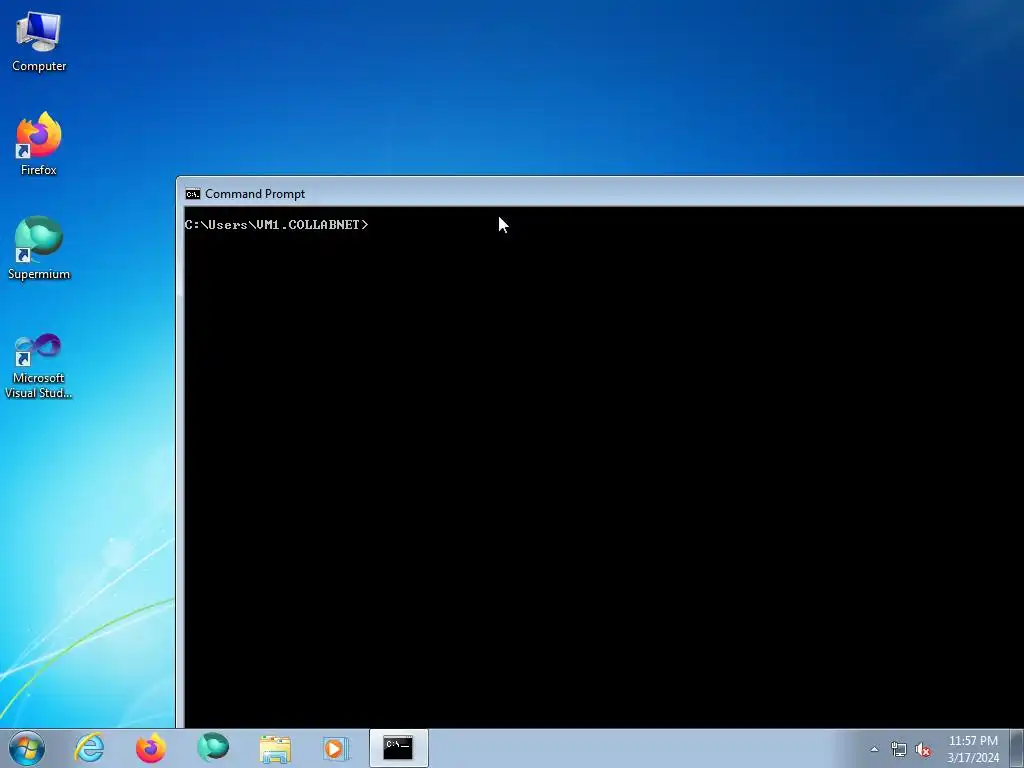Click the Firefox label under the desktop shortcut
This screenshot has height=768, width=1024.
point(39,170)
